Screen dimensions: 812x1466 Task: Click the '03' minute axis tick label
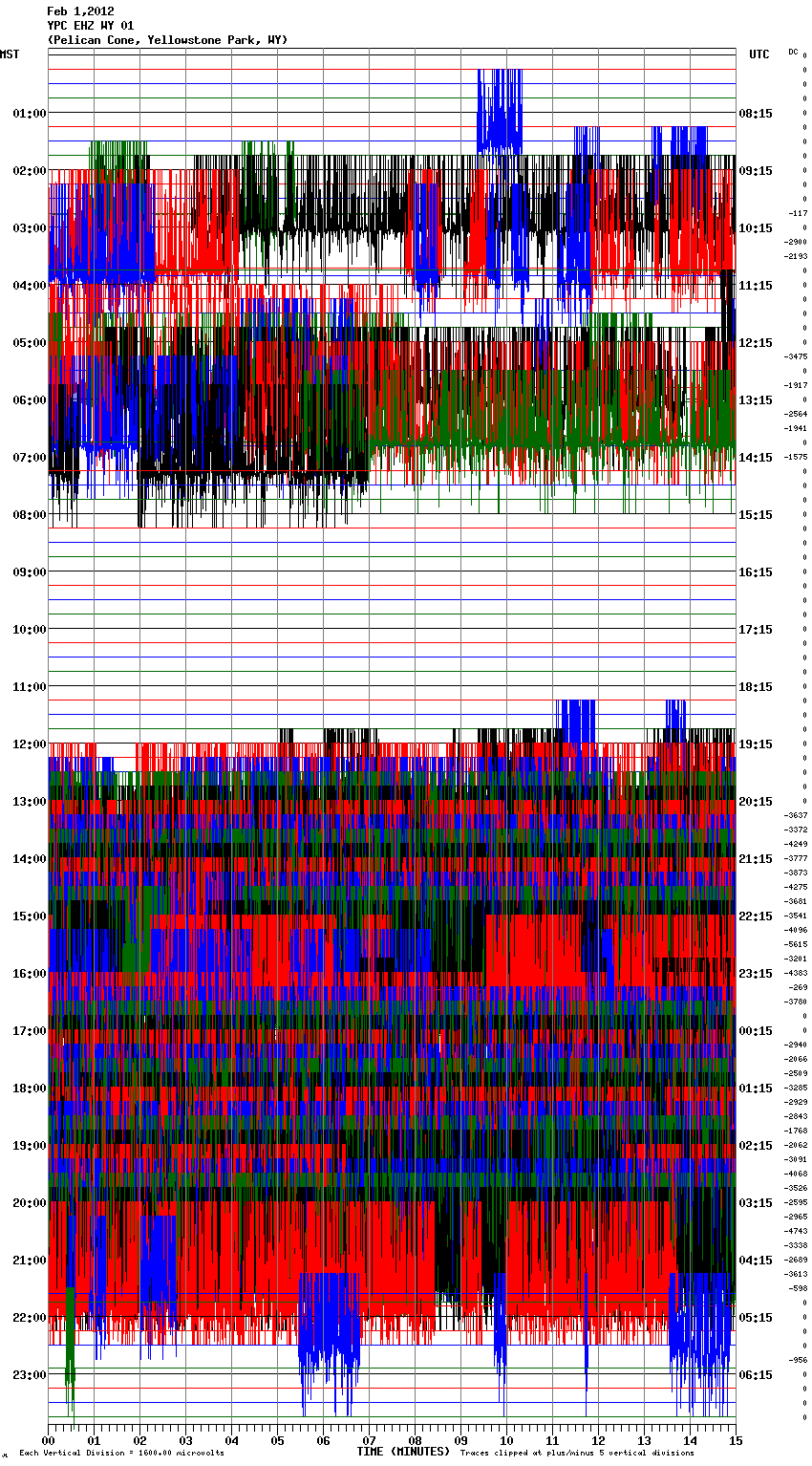[185, 1439]
